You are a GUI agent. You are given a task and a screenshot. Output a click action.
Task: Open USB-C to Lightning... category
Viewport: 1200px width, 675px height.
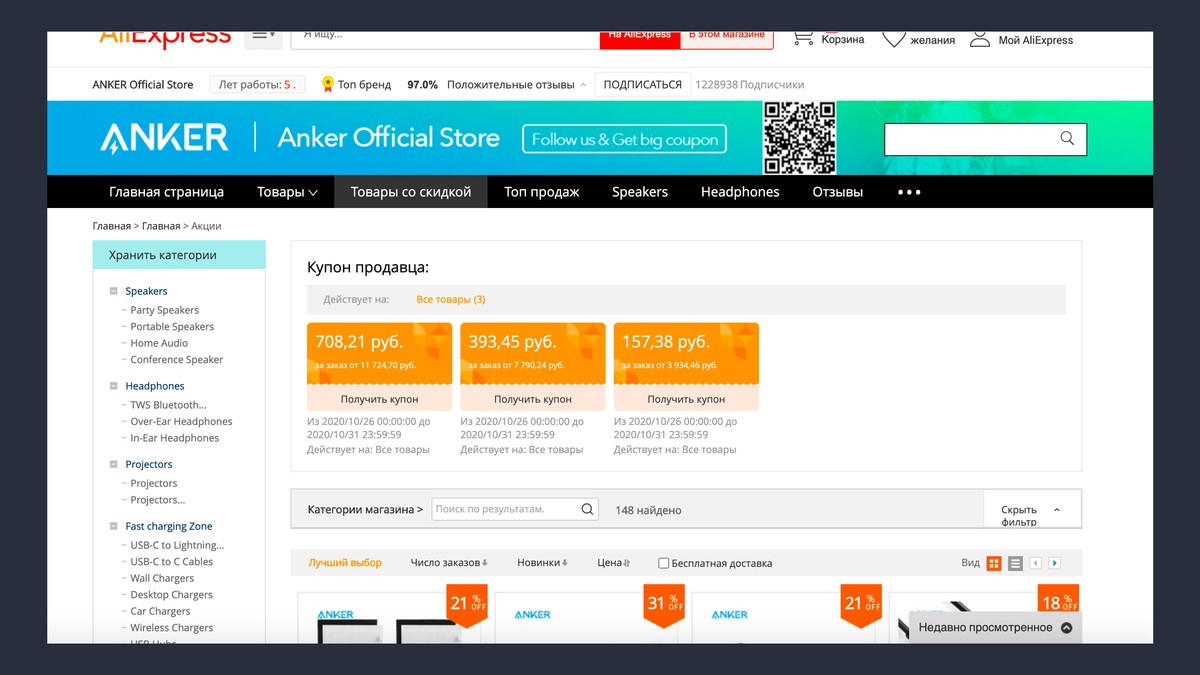(x=177, y=545)
